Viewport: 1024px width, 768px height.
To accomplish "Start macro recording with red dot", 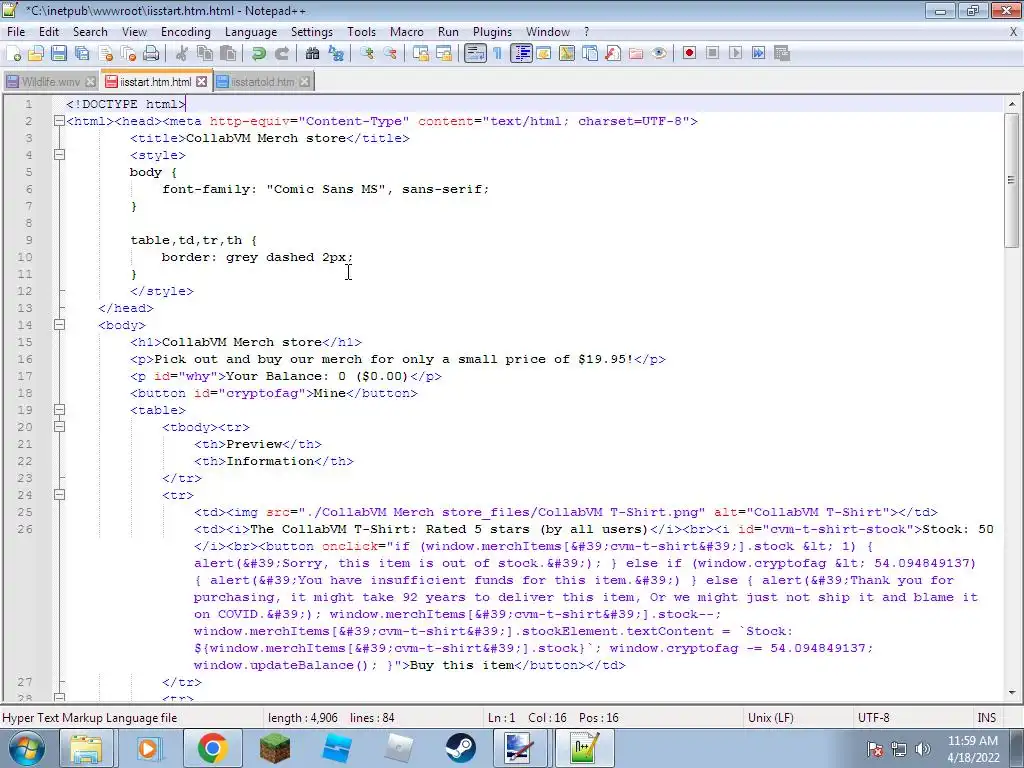I will pyautogui.click(x=689, y=54).
